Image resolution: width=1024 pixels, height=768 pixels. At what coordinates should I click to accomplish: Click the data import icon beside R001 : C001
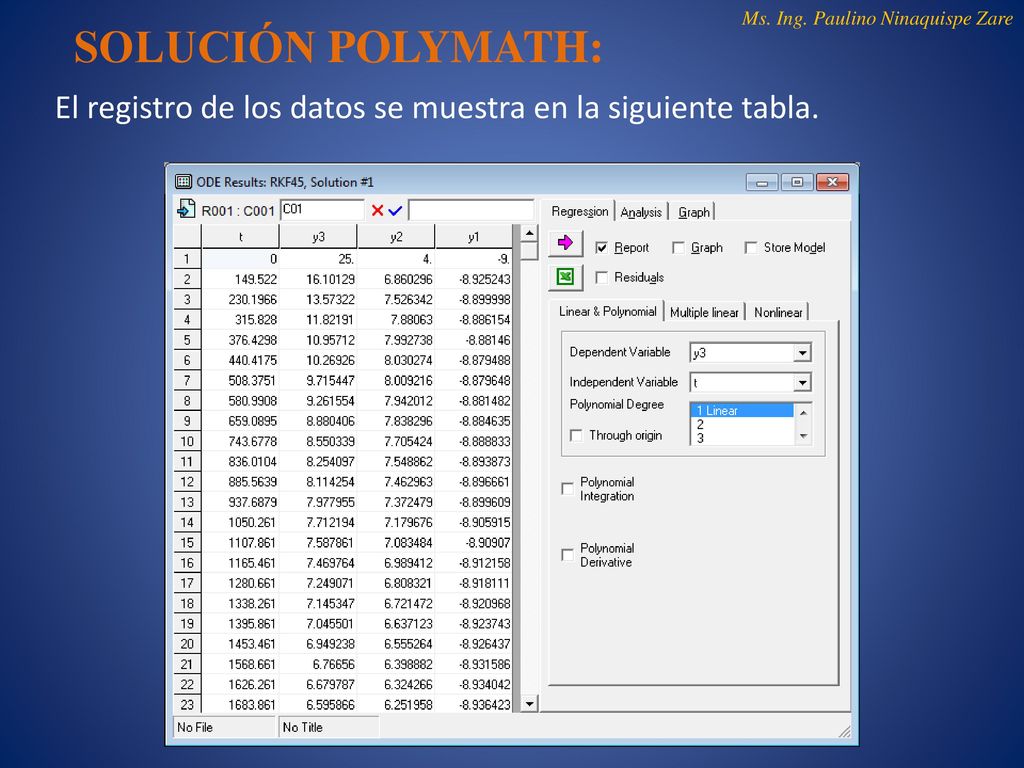tap(186, 209)
